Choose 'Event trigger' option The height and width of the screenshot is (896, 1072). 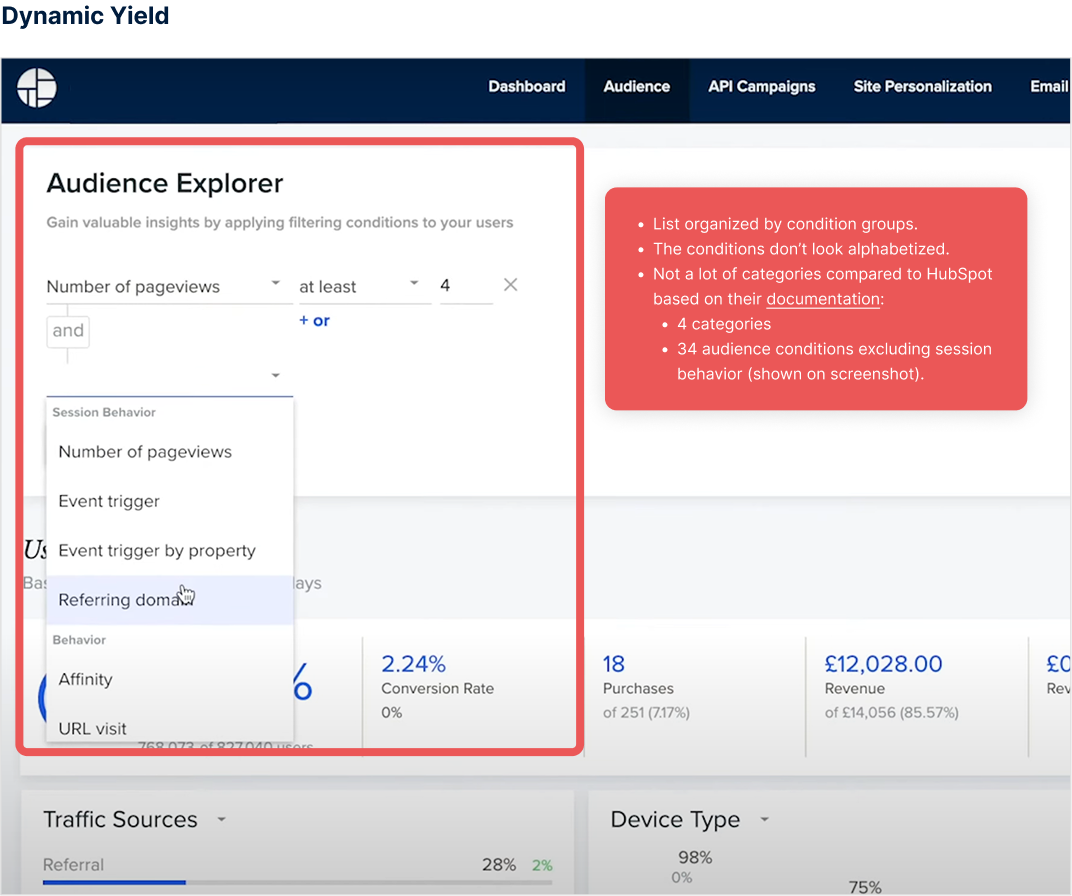[x=170, y=501]
